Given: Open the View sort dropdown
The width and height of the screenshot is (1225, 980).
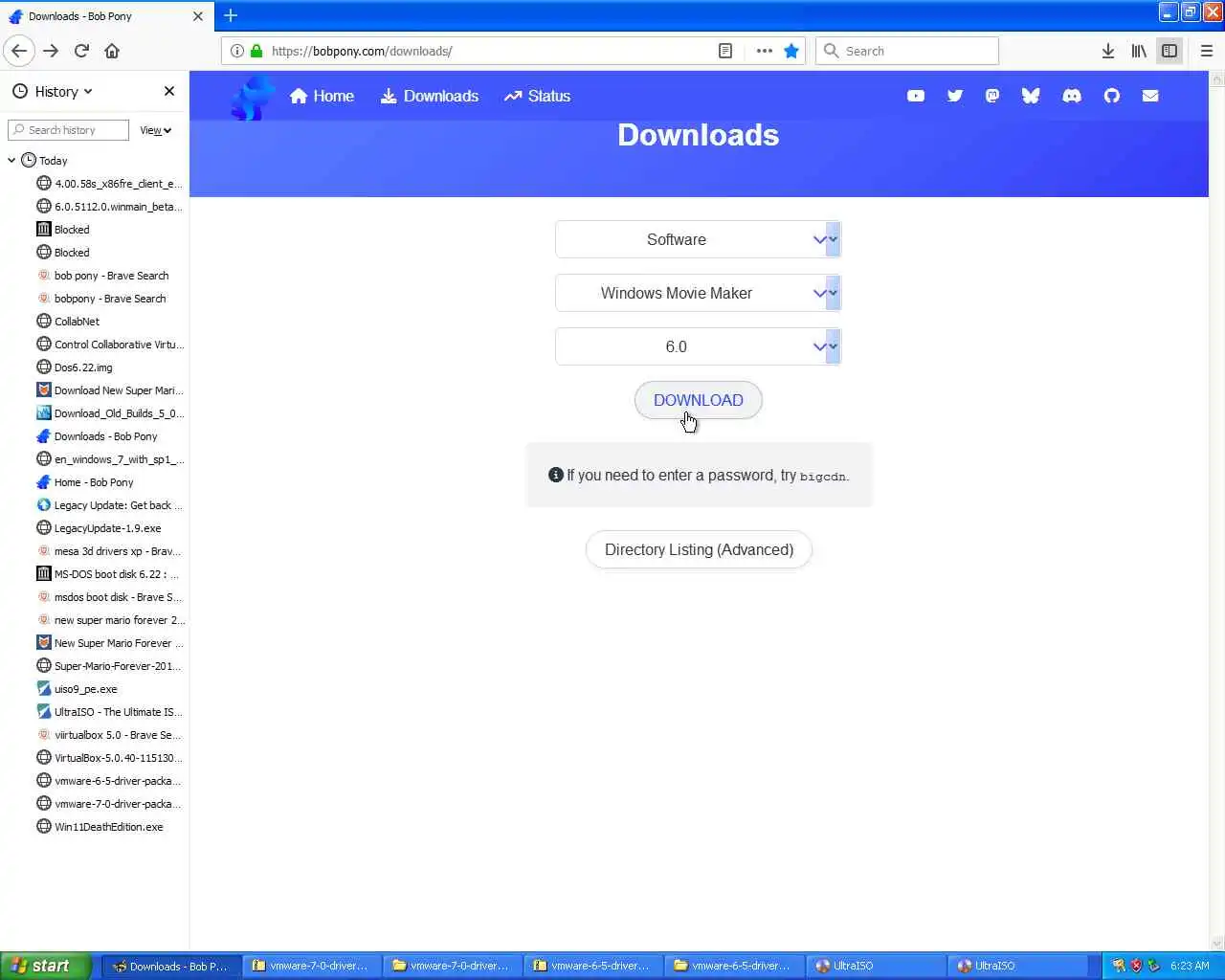Looking at the screenshot, I should pyautogui.click(x=155, y=130).
